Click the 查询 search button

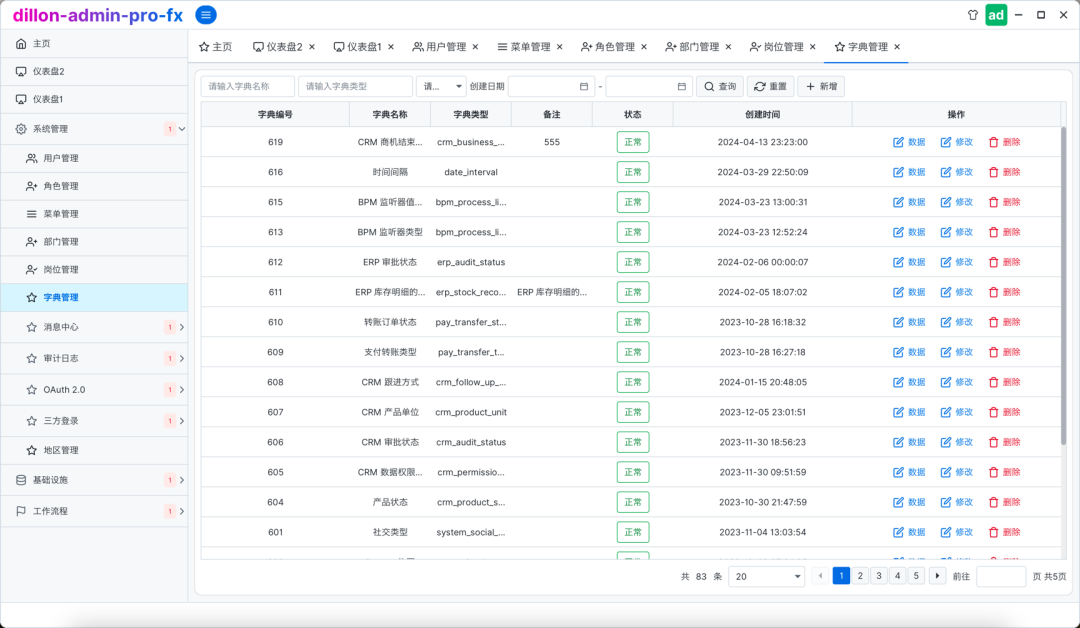(719, 87)
